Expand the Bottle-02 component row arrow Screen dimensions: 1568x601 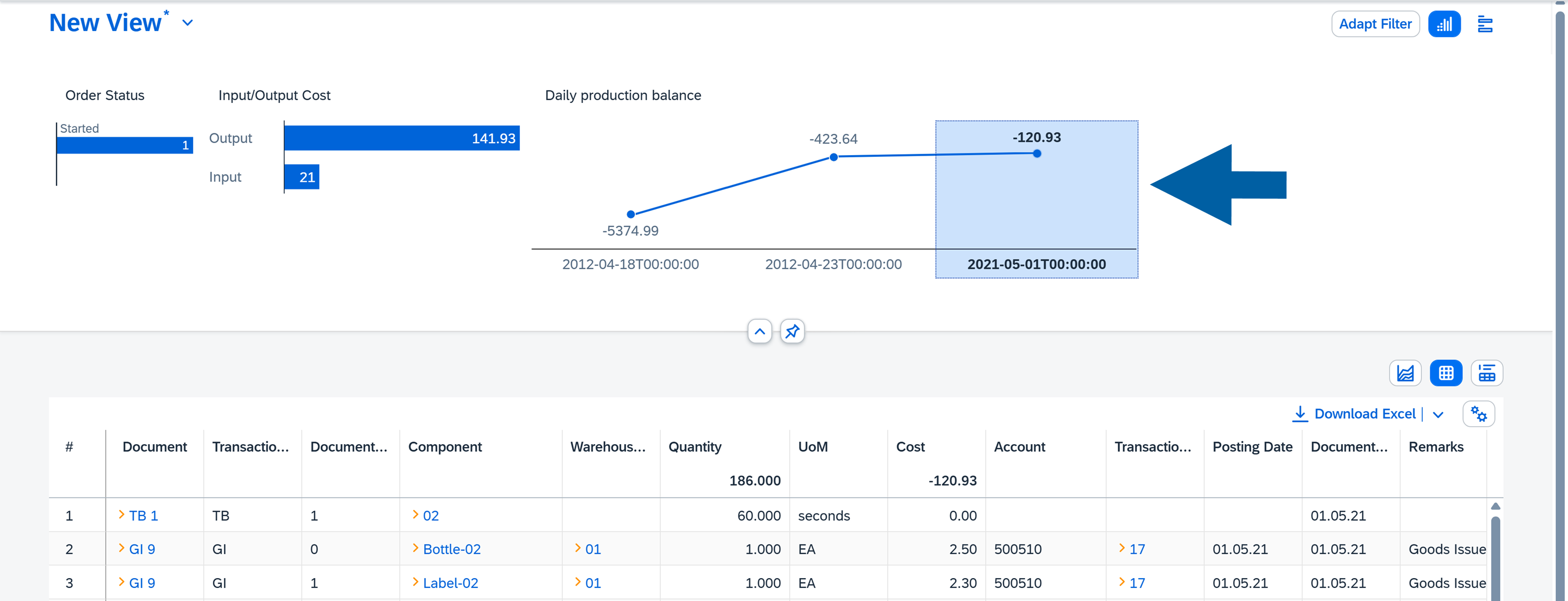point(416,549)
